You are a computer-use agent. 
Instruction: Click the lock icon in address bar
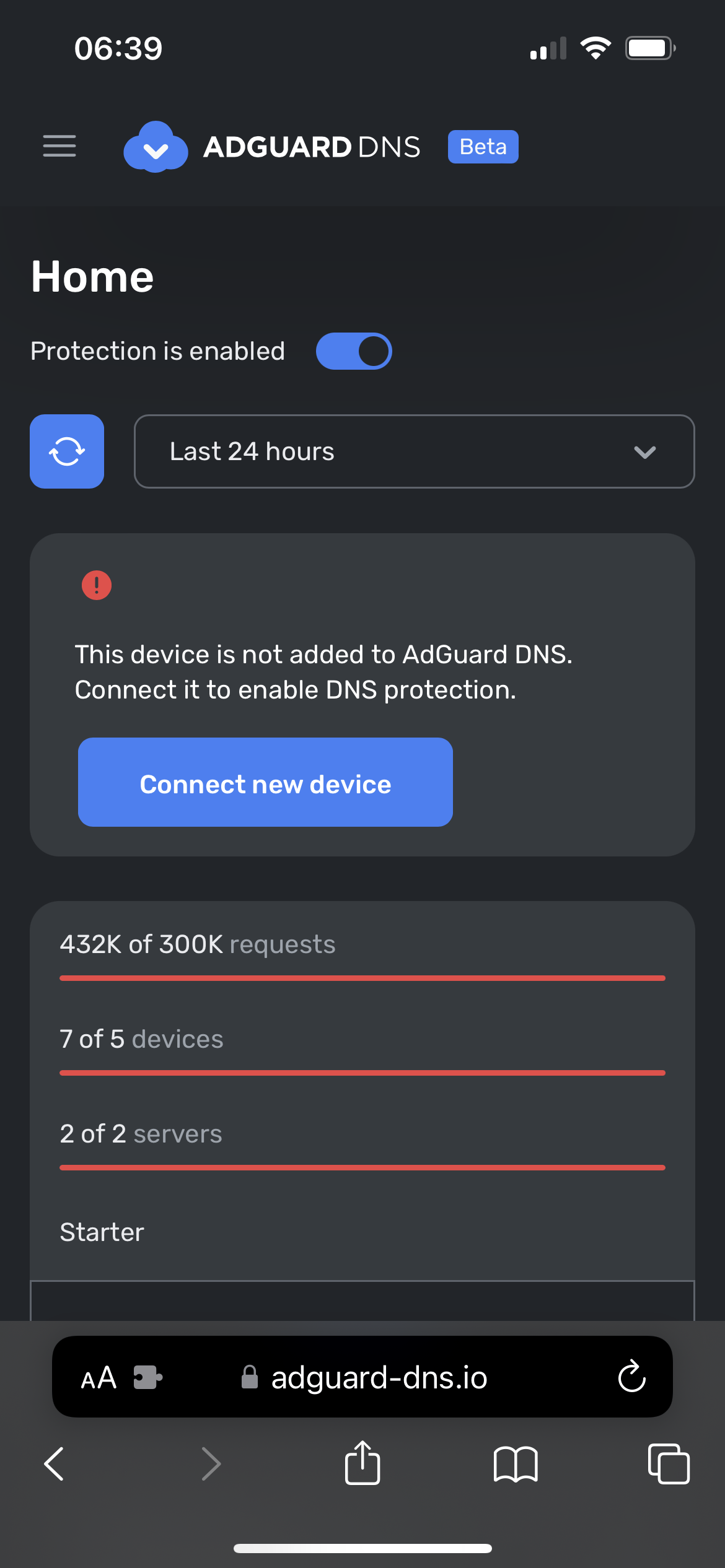click(250, 1377)
